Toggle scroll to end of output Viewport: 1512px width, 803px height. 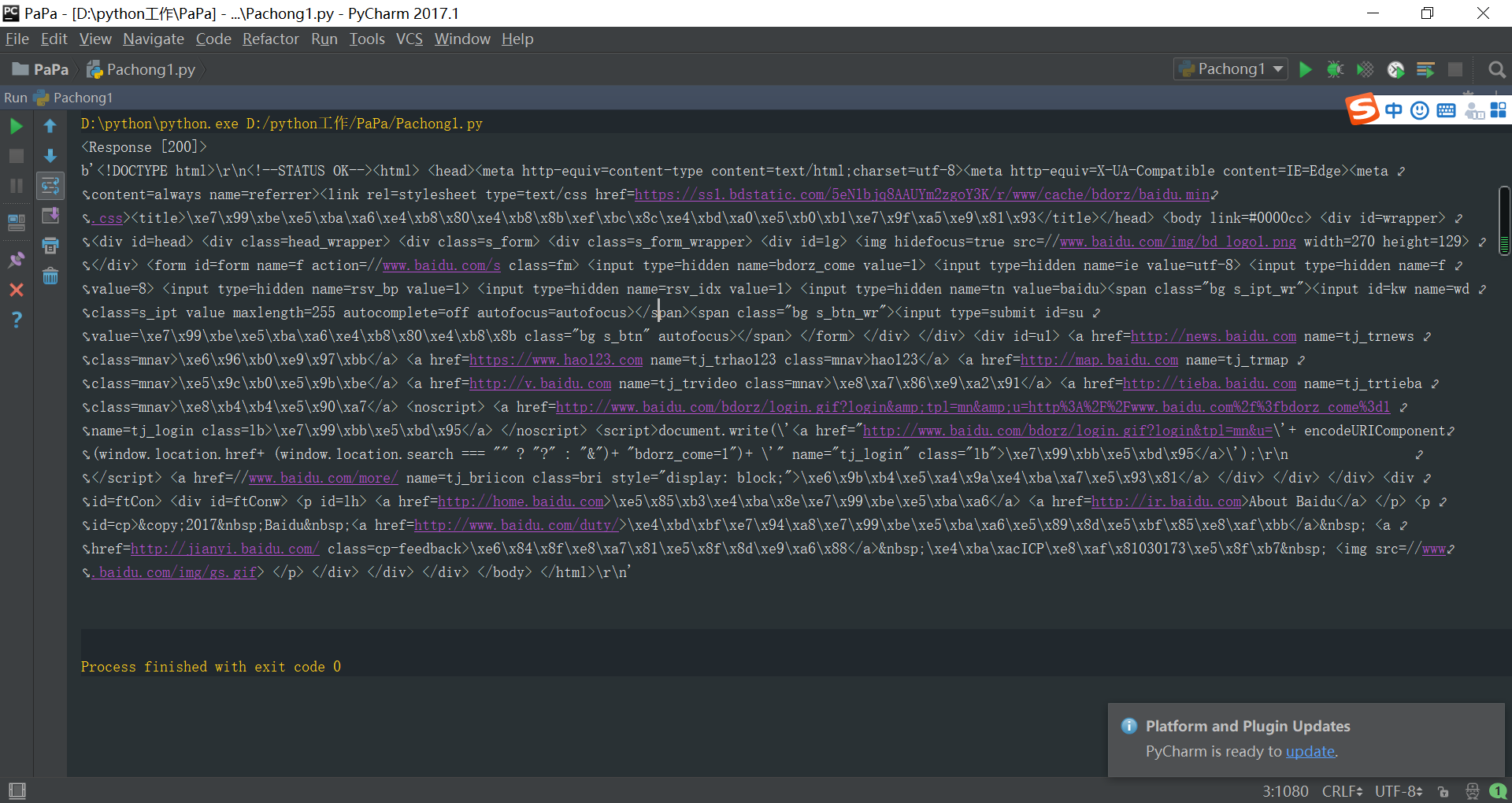pos(50,216)
